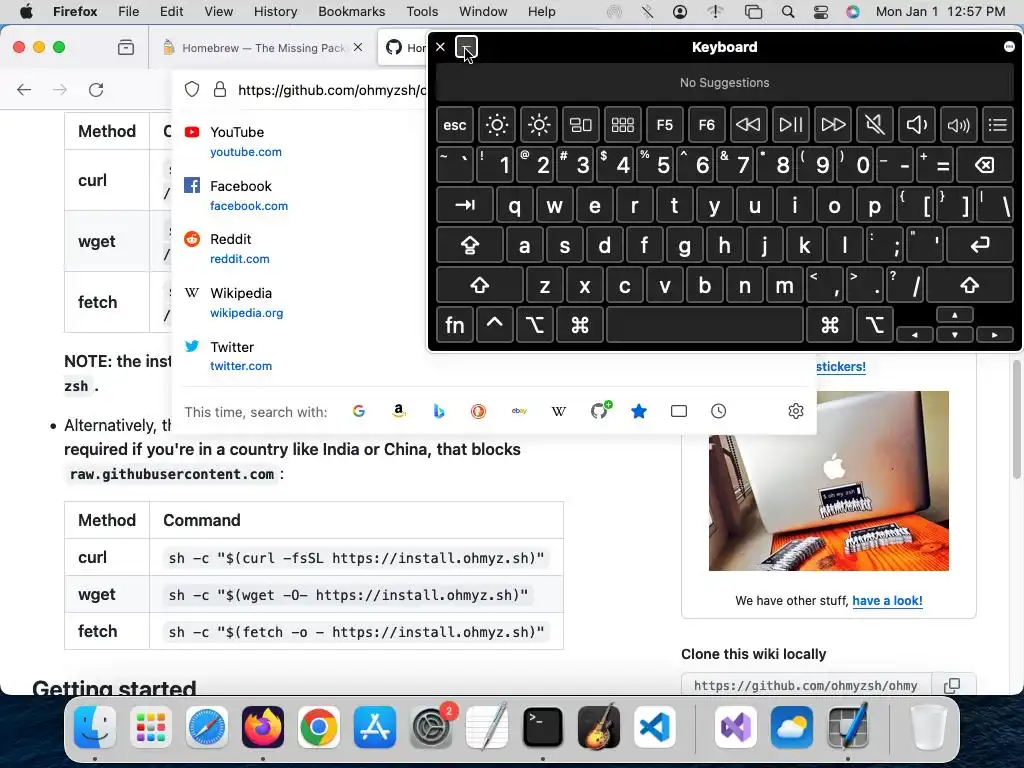The image size is (1024, 768).
Task: Hit the play/pause media key
Action: coord(790,125)
